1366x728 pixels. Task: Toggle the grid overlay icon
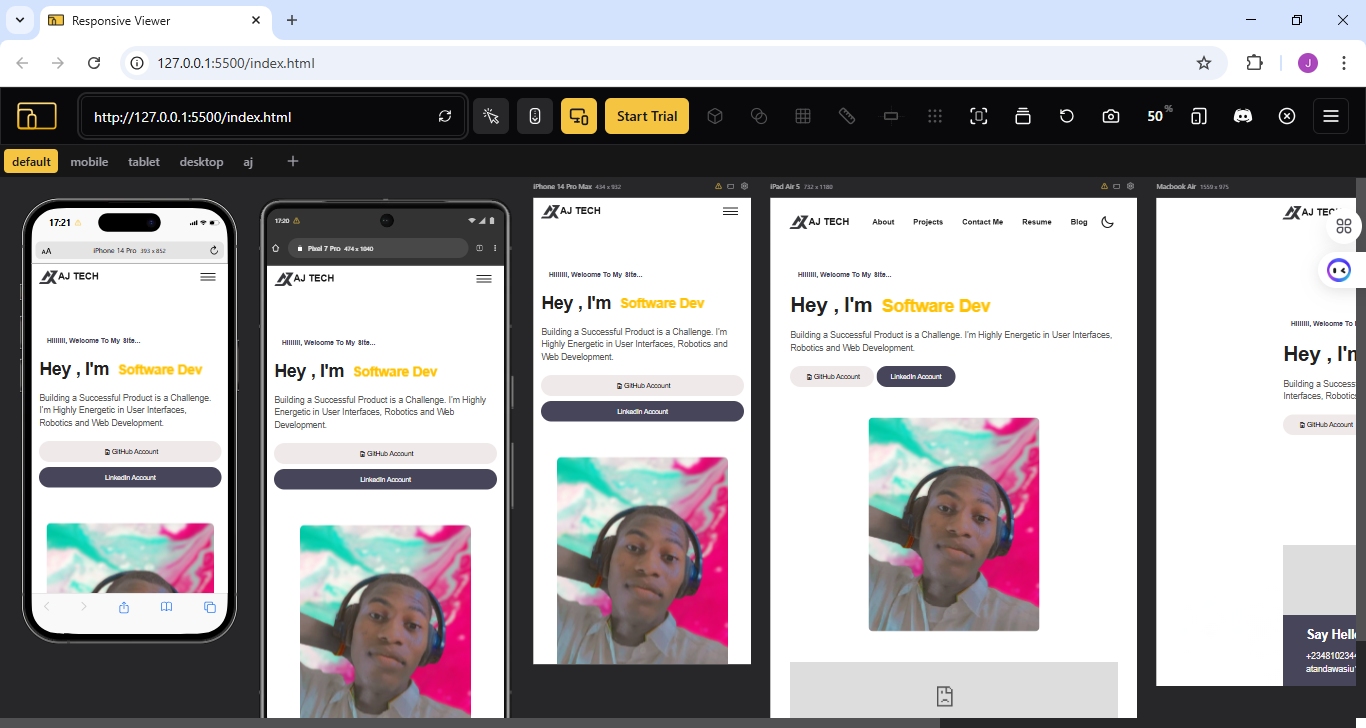(x=803, y=116)
